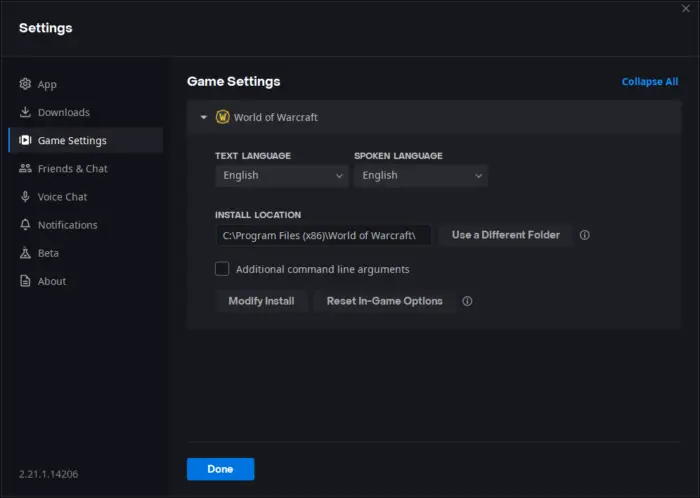Click the blue Done button
Screen dimensions: 700x498
[x=221, y=469]
